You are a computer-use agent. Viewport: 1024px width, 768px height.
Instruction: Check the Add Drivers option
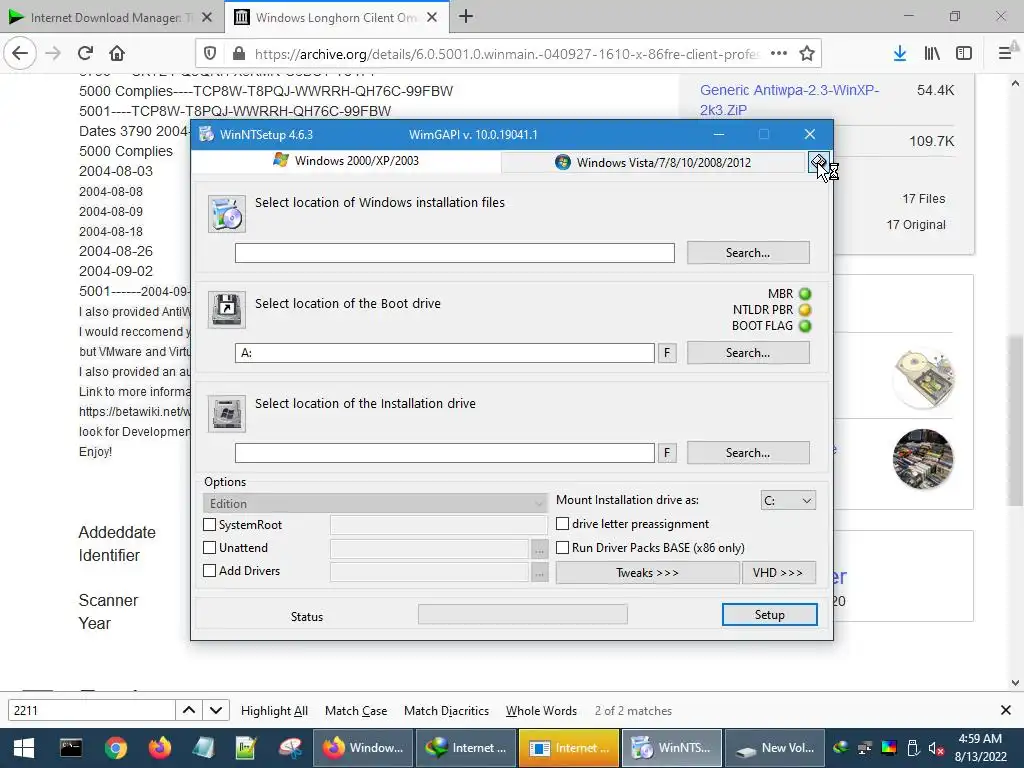210,570
